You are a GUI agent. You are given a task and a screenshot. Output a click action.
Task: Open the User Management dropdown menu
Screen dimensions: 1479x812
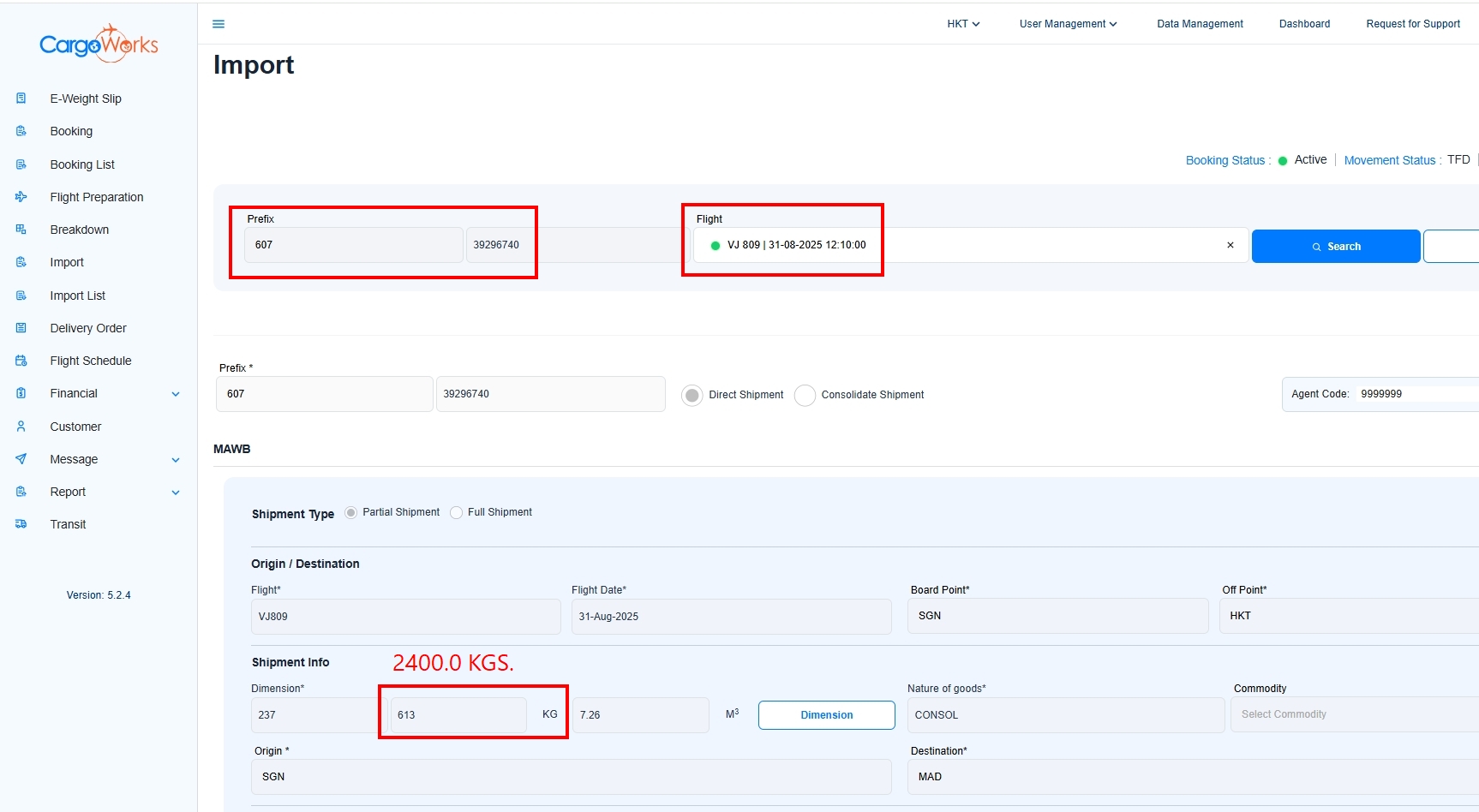1068,24
